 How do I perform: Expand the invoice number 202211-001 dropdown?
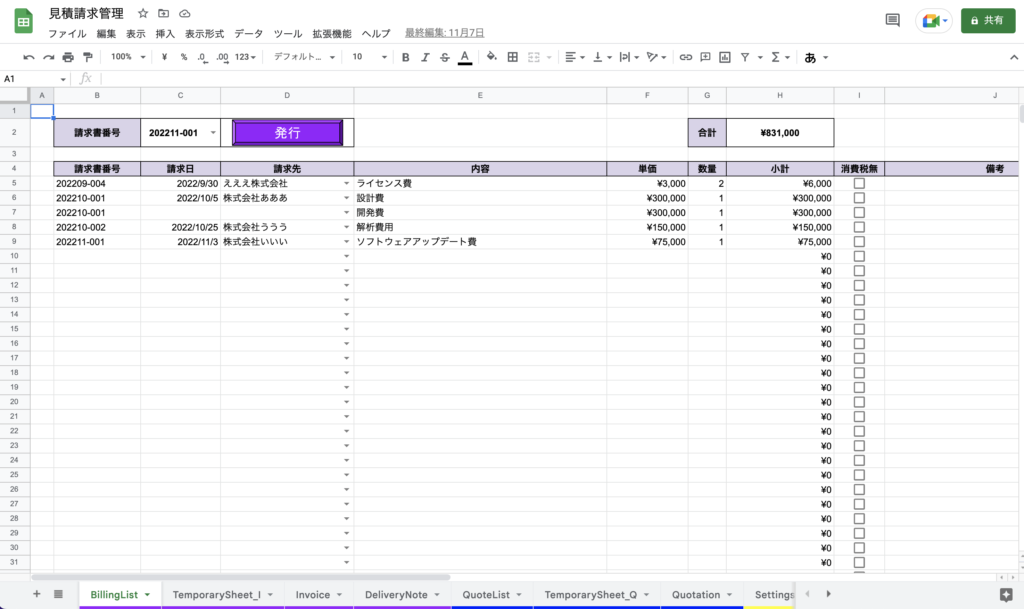tap(212, 133)
